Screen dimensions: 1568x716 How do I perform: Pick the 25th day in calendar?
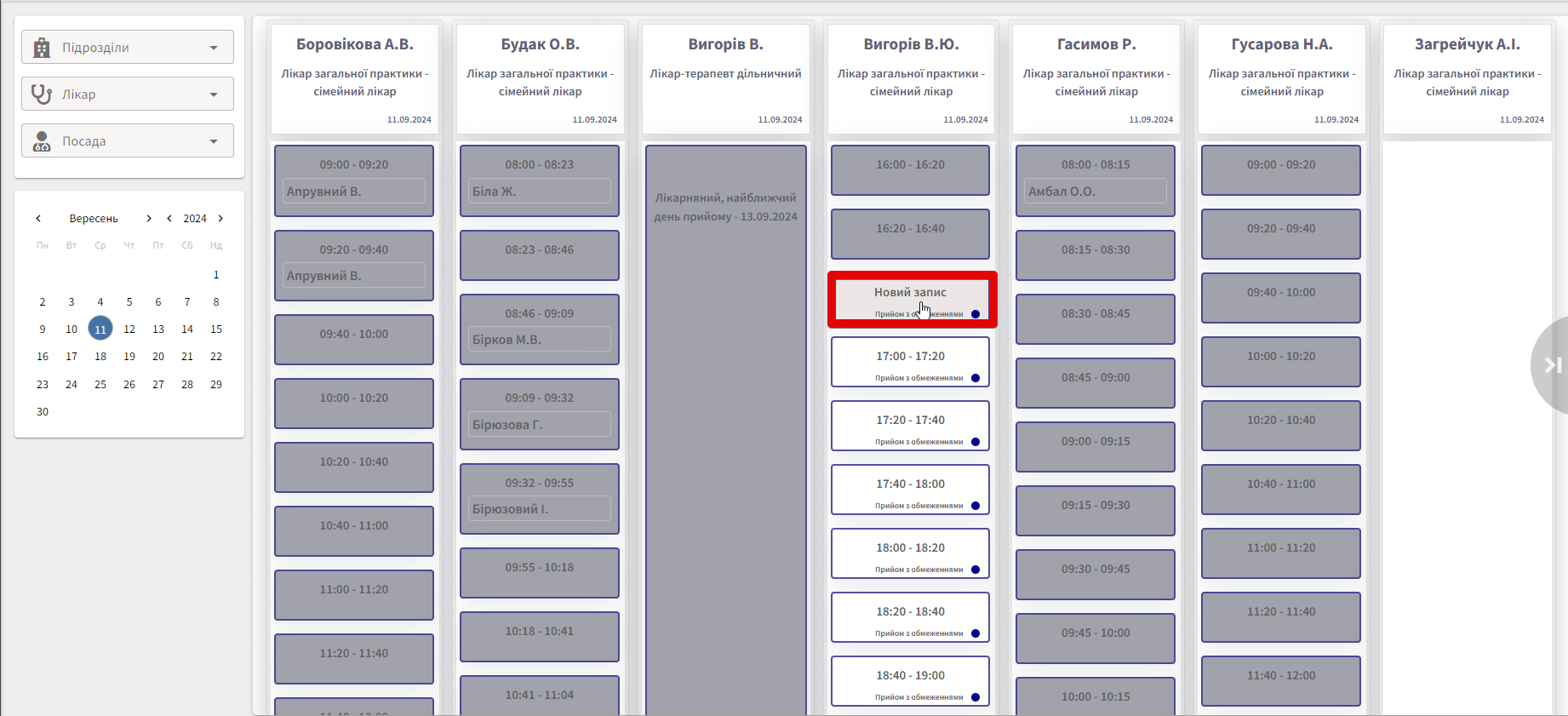click(x=100, y=385)
